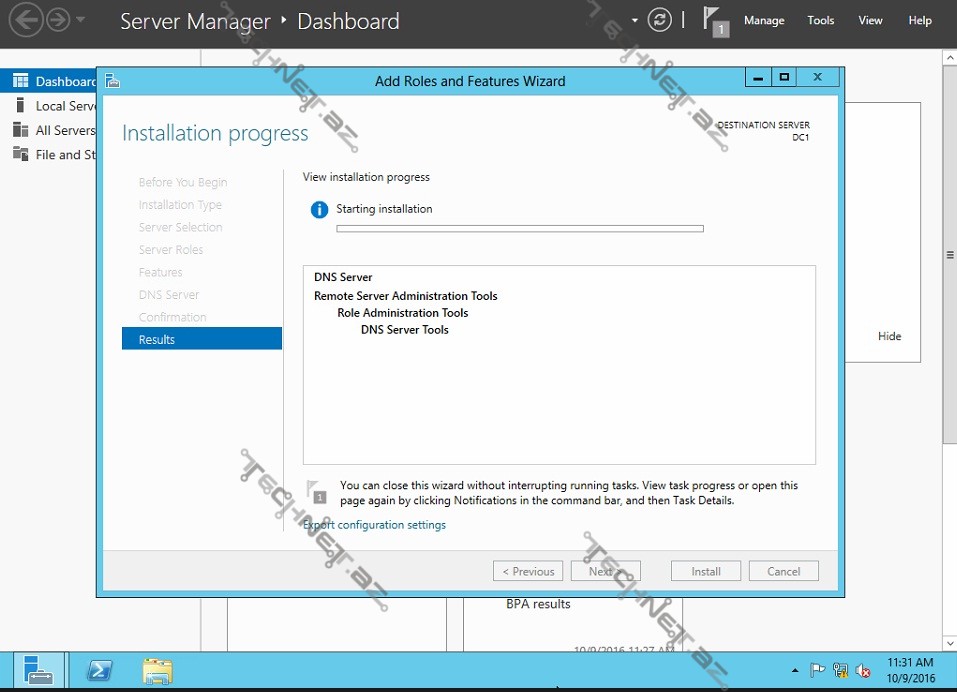Open the Tools menu

[x=820, y=20]
